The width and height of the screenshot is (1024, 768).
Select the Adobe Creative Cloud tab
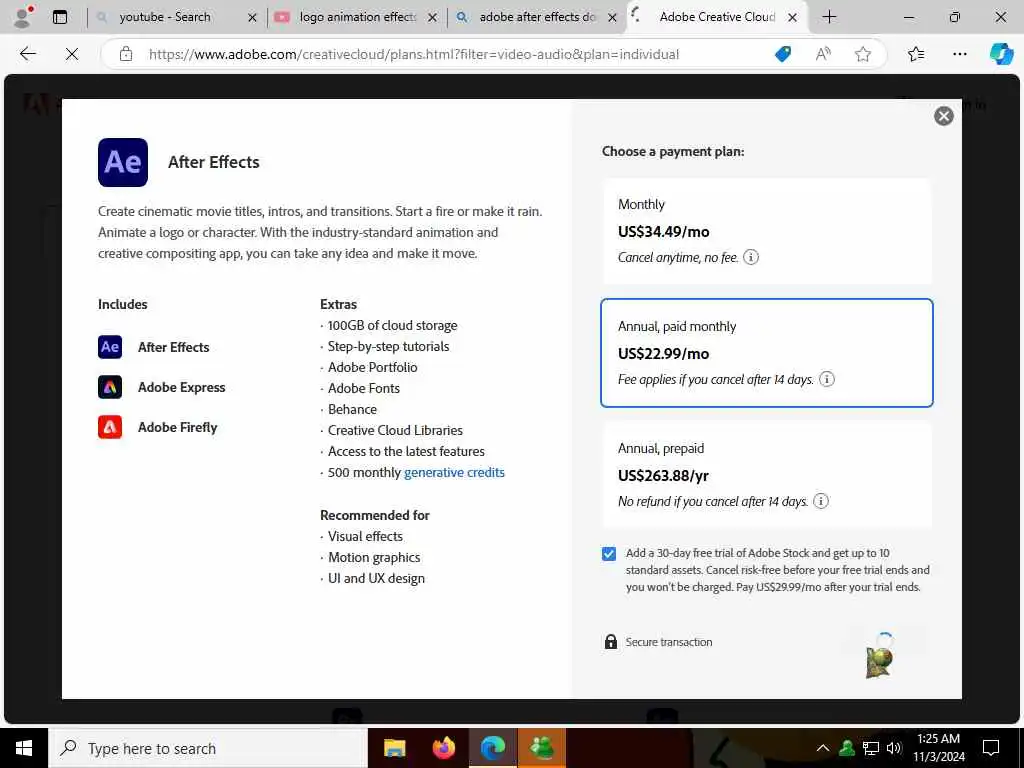(x=716, y=17)
